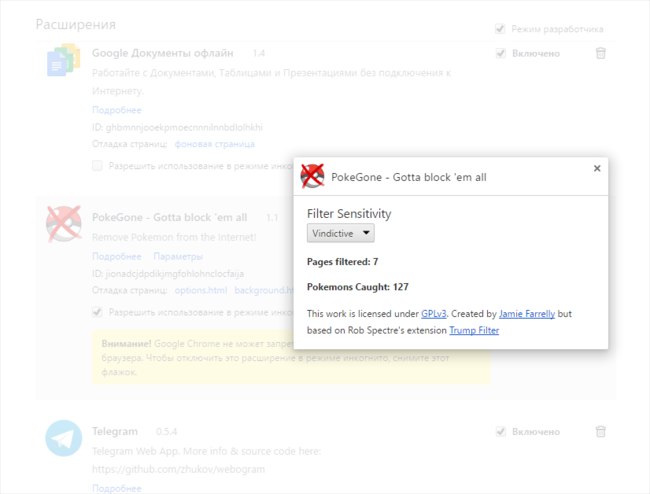Click the Google Документы офлайн extension icon
The height and width of the screenshot is (494, 650).
point(63,60)
